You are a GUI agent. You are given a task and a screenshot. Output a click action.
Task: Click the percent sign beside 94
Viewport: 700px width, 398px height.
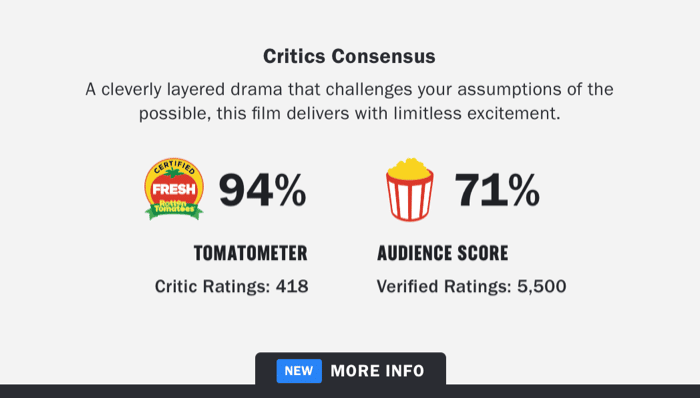(x=290, y=191)
